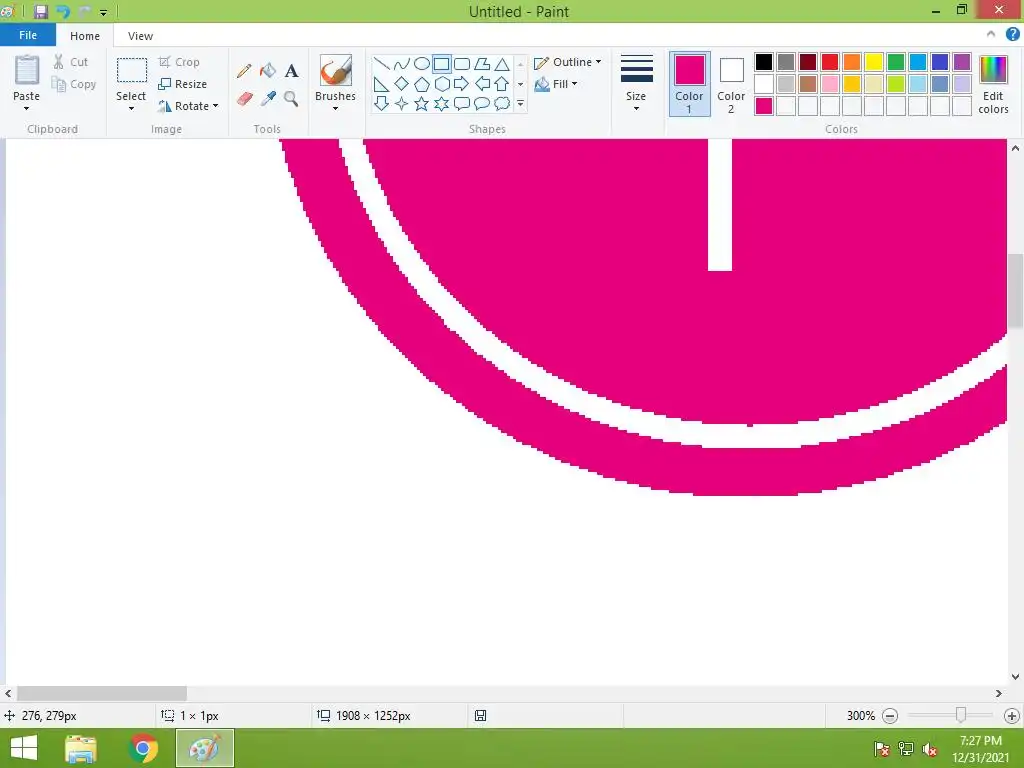Choose the Hexagon shape
Viewport: 1024px width, 768px height.
click(442, 84)
